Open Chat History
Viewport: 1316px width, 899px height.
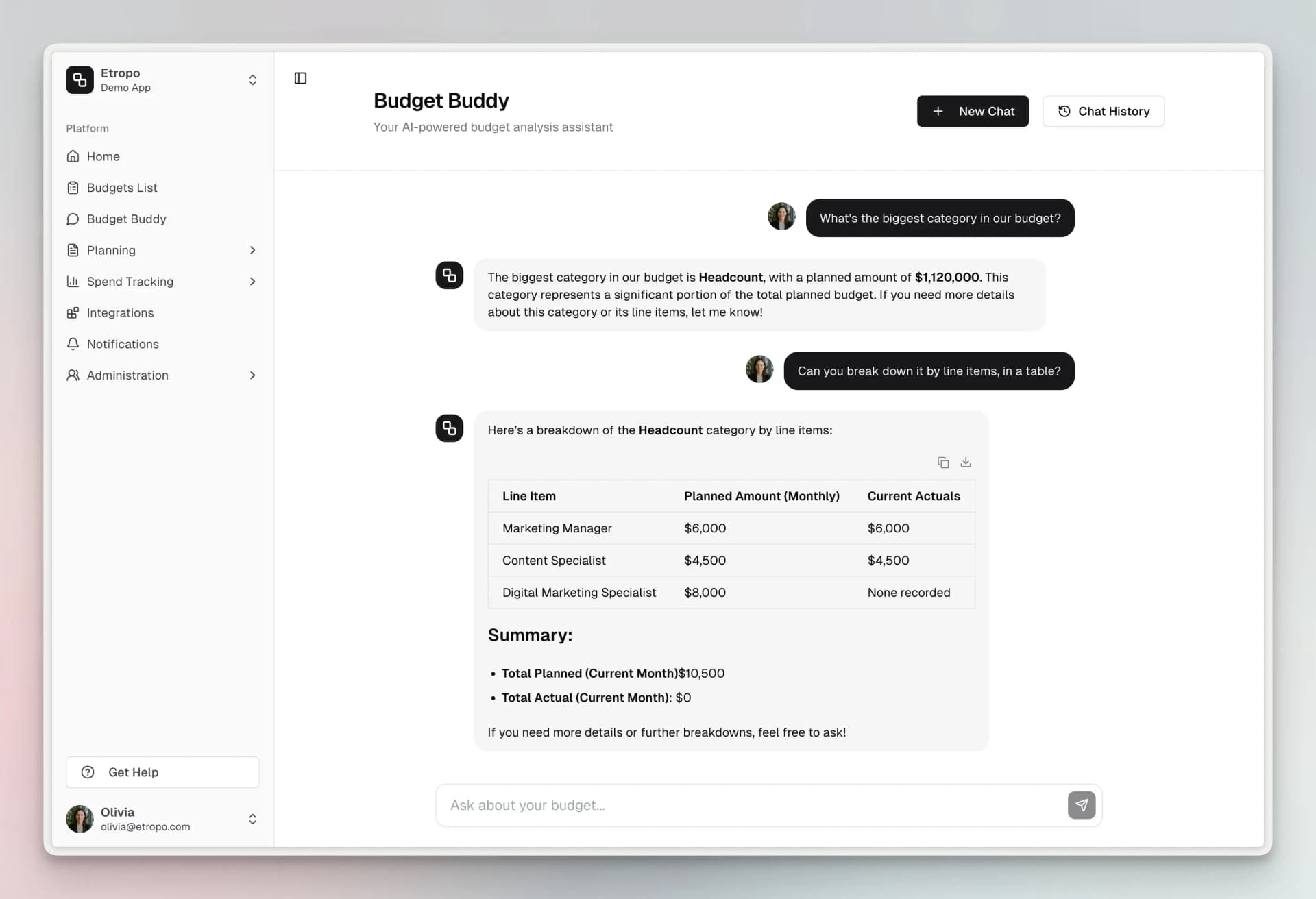pyautogui.click(x=1103, y=111)
